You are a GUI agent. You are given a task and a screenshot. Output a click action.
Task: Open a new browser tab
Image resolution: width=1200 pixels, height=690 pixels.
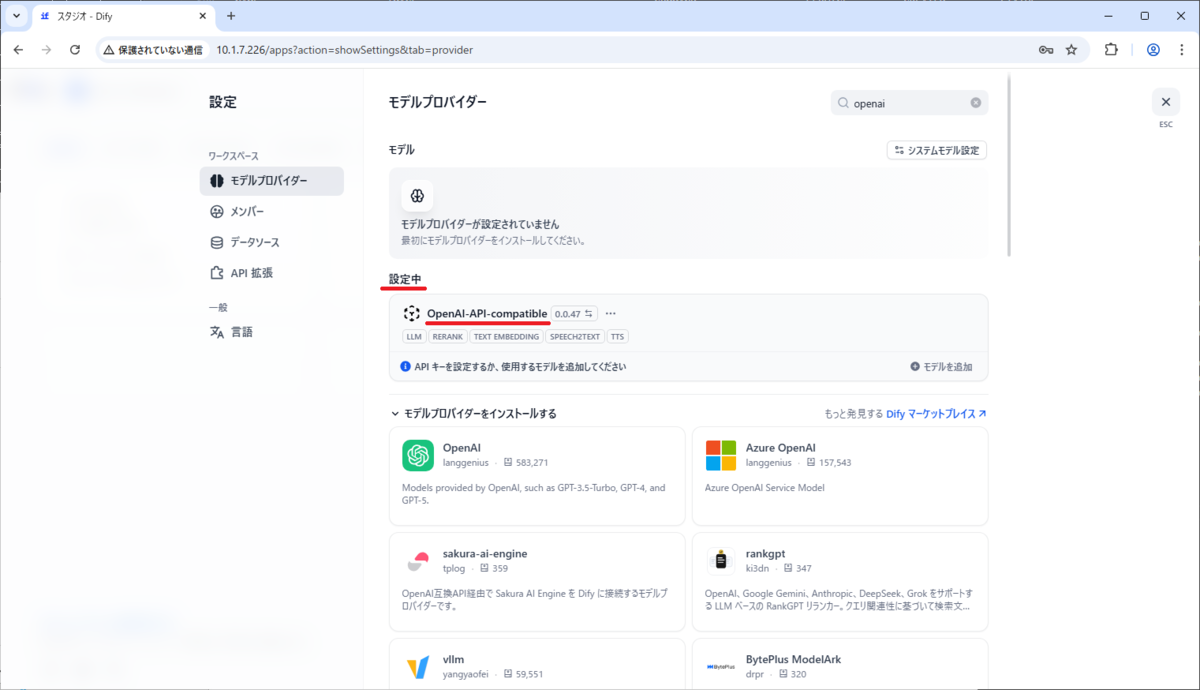point(231,16)
